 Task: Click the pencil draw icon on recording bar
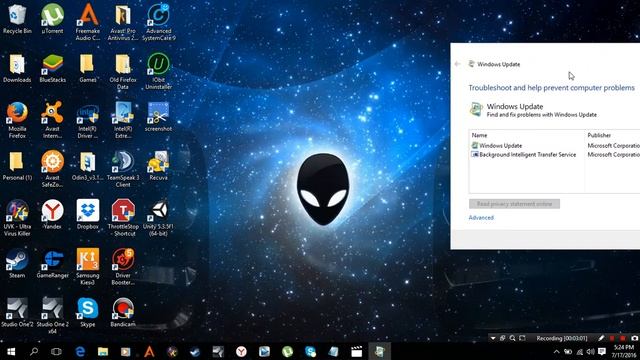point(601,338)
